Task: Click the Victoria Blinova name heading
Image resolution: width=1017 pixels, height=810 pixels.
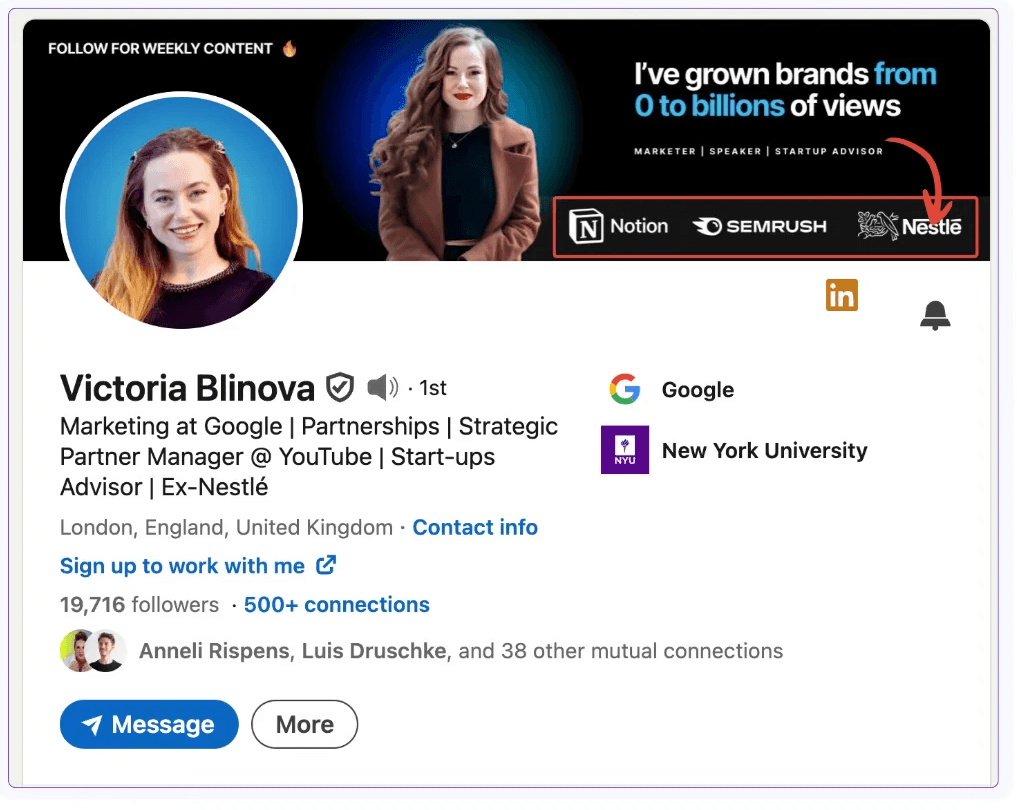Action: pyautogui.click(x=187, y=388)
